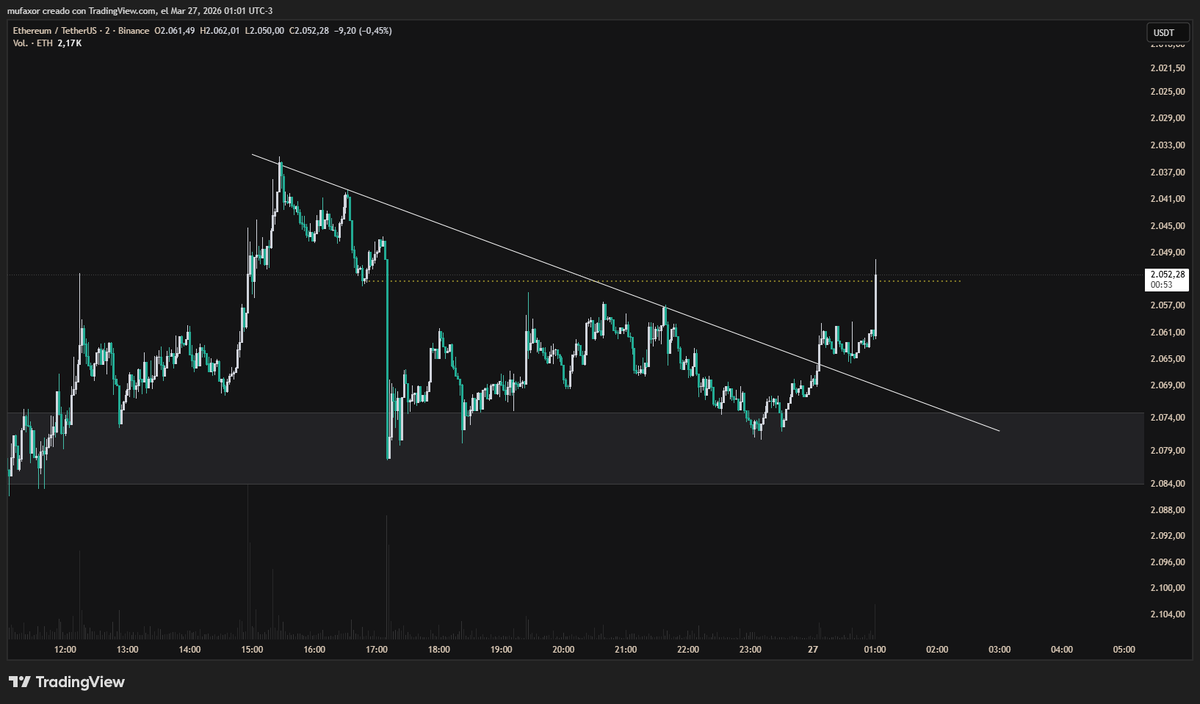Click the 15:00 time axis label
Image resolution: width=1200 pixels, height=704 pixels.
point(252,649)
